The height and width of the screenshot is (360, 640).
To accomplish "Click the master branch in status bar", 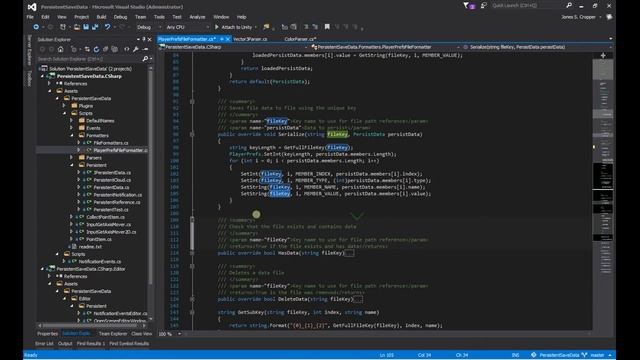I will coord(597,355).
